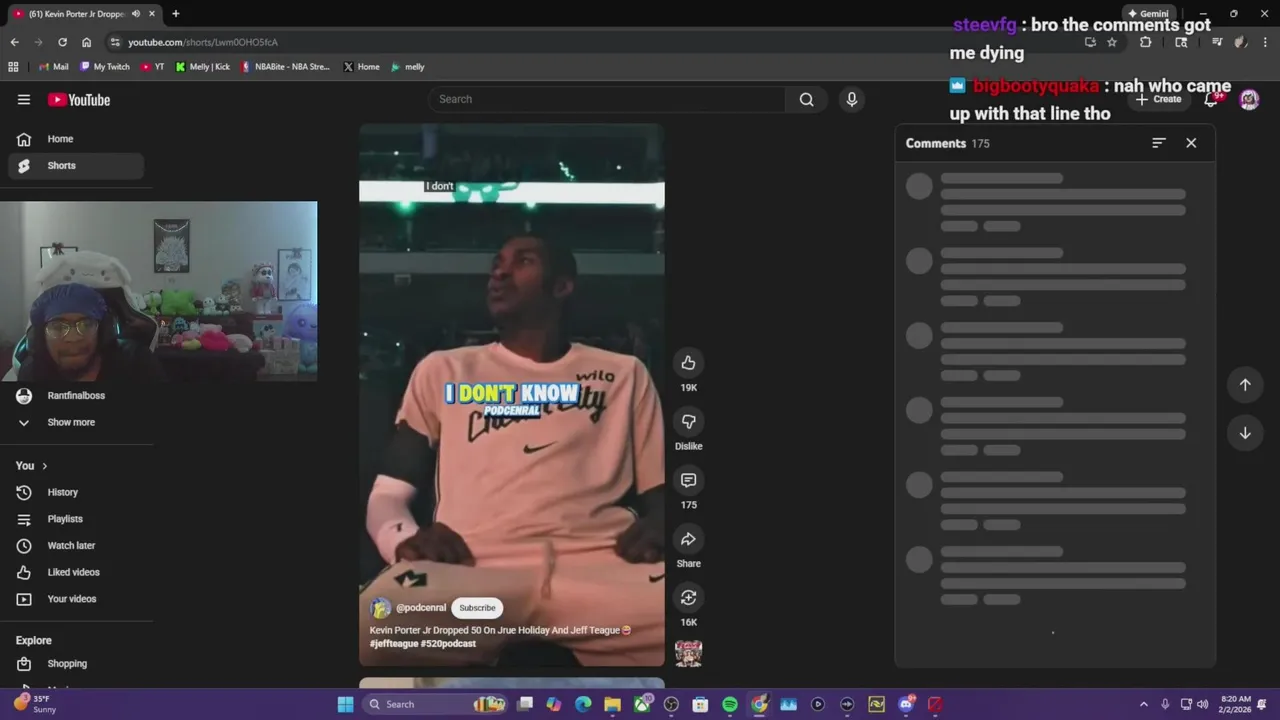Open browser extensions puzzle icon
Viewport: 1280px width, 720px height.
pyautogui.click(x=1146, y=42)
